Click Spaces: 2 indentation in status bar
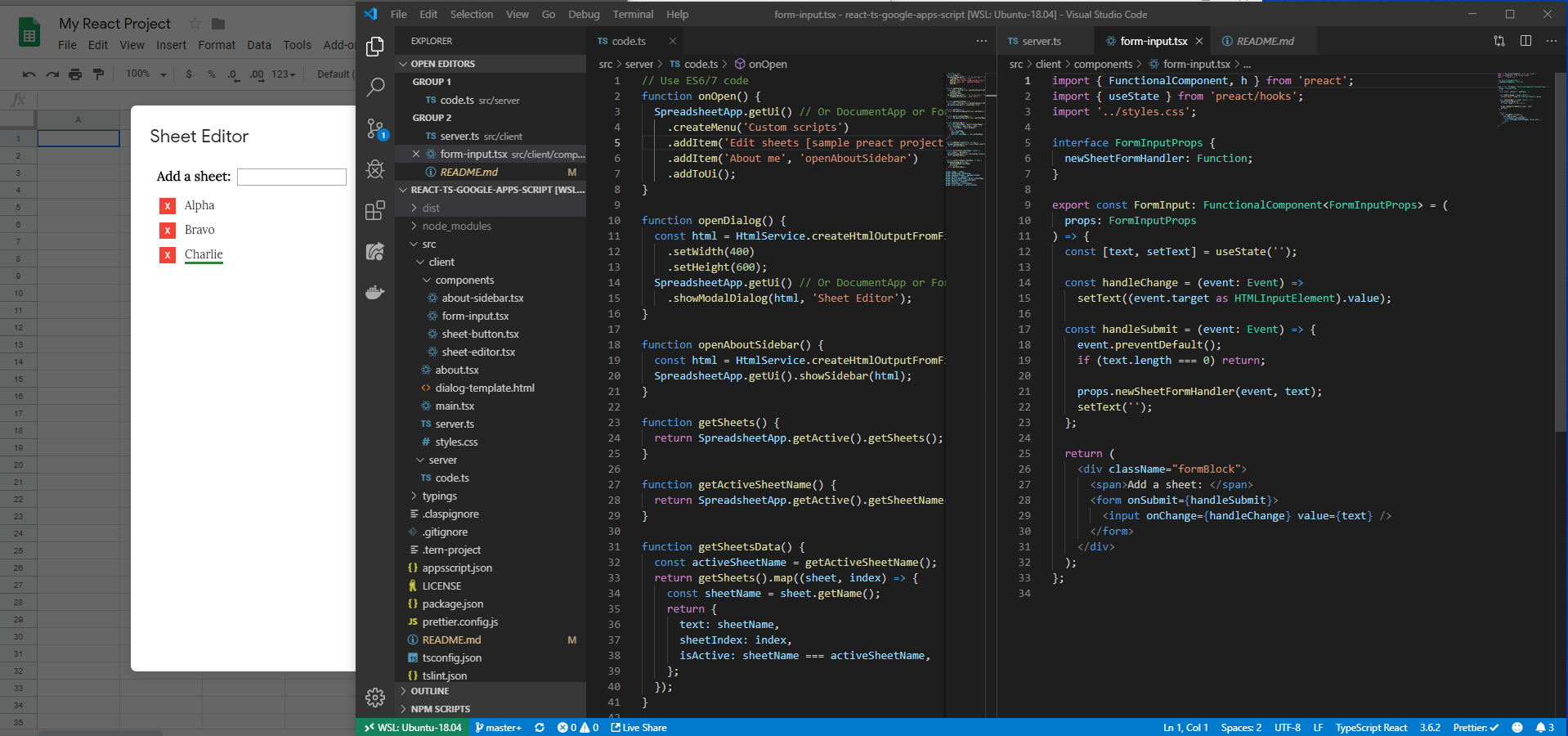 coord(1241,728)
